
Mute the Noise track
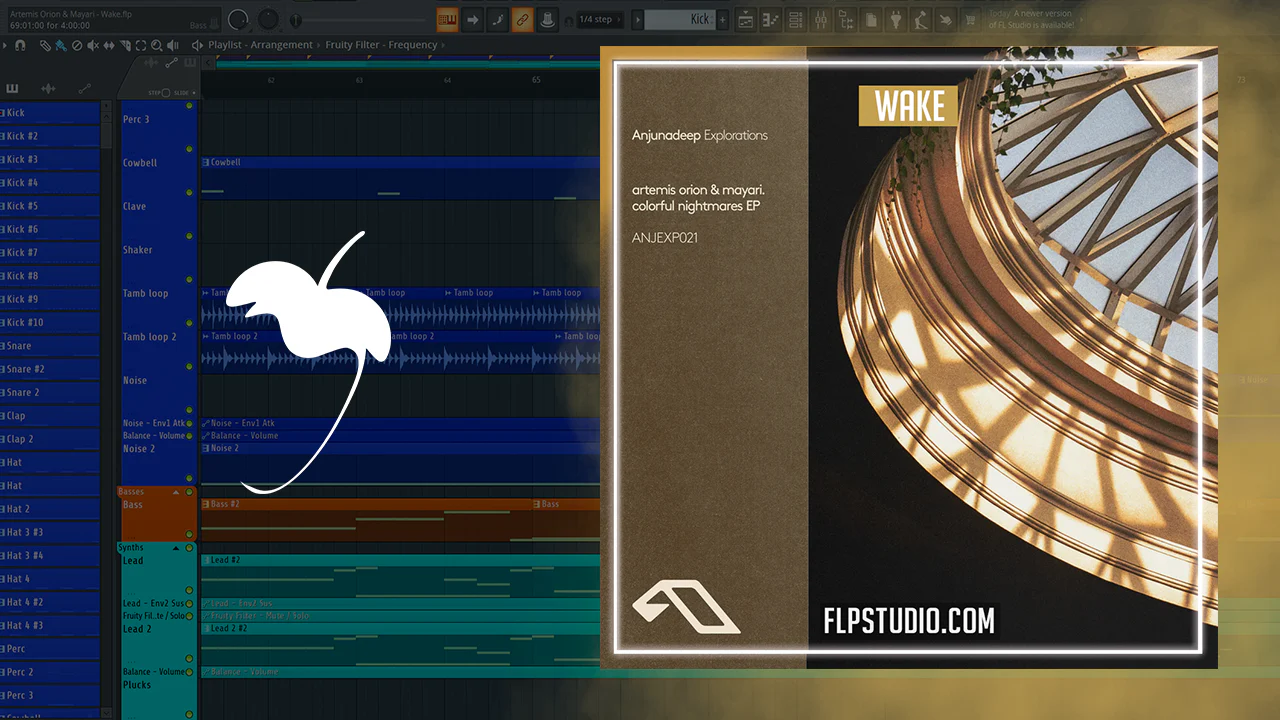189,410
